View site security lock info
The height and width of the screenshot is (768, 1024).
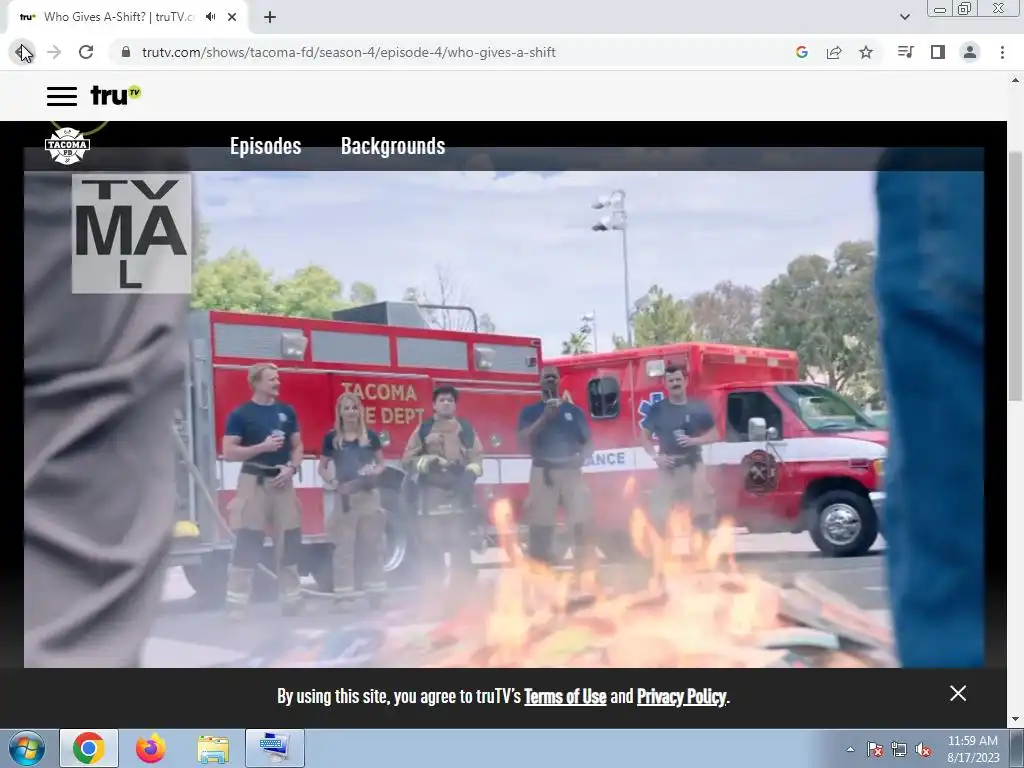coord(126,52)
